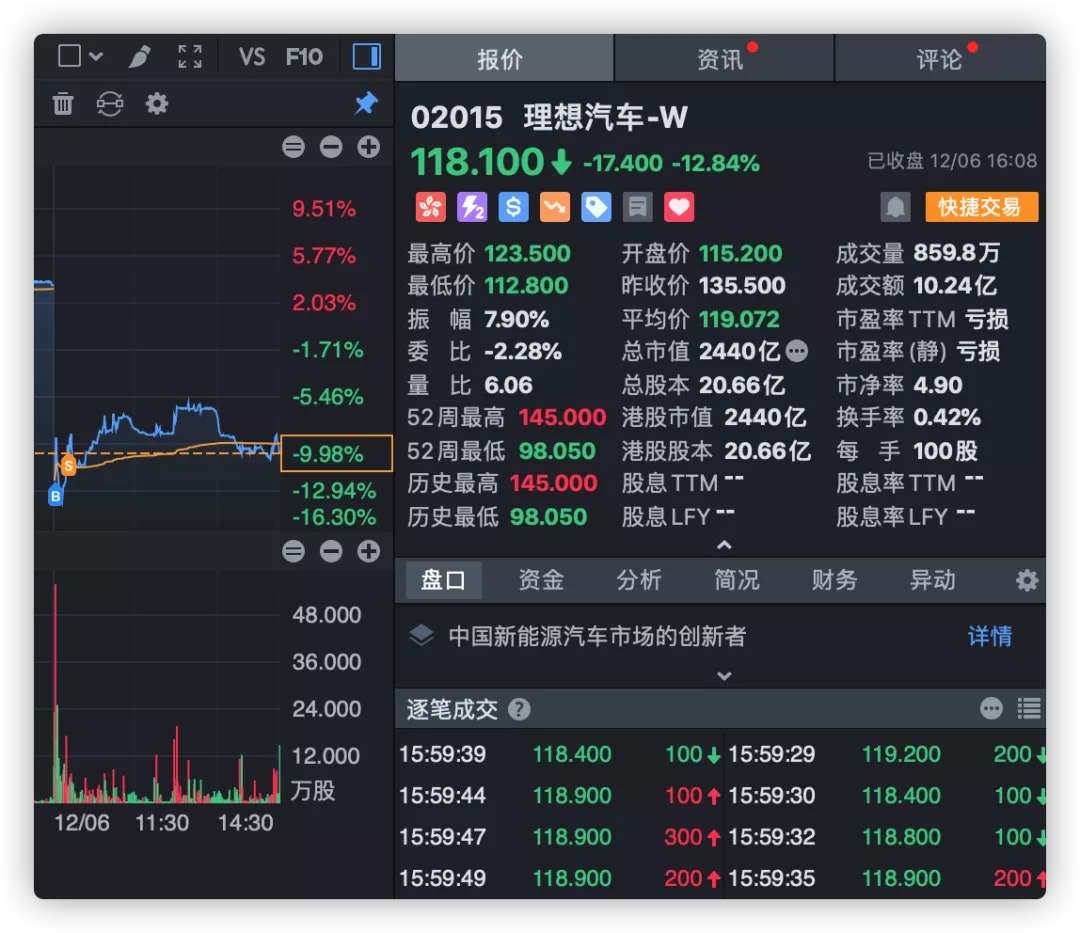The image size is (1080, 933).
Task: Open 逐笔成交 more options menu
Action: 991,709
